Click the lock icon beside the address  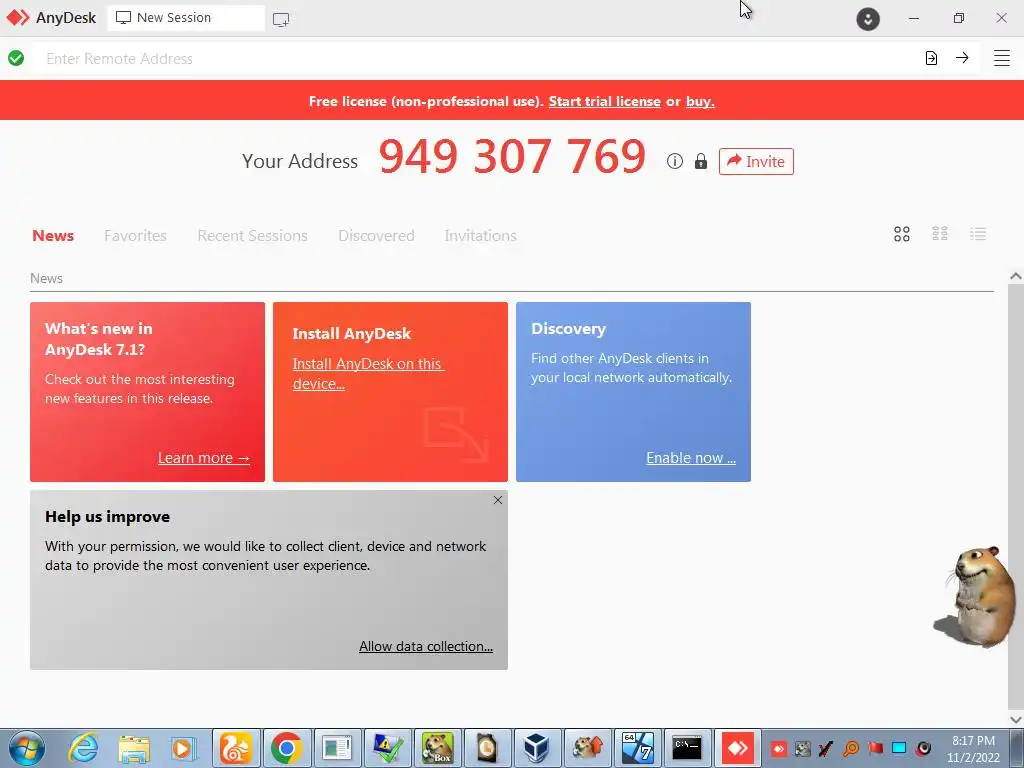(x=701, y=161)
